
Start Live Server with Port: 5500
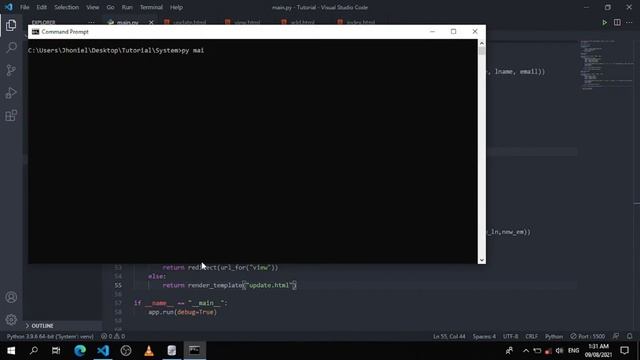tap(588, 336)
